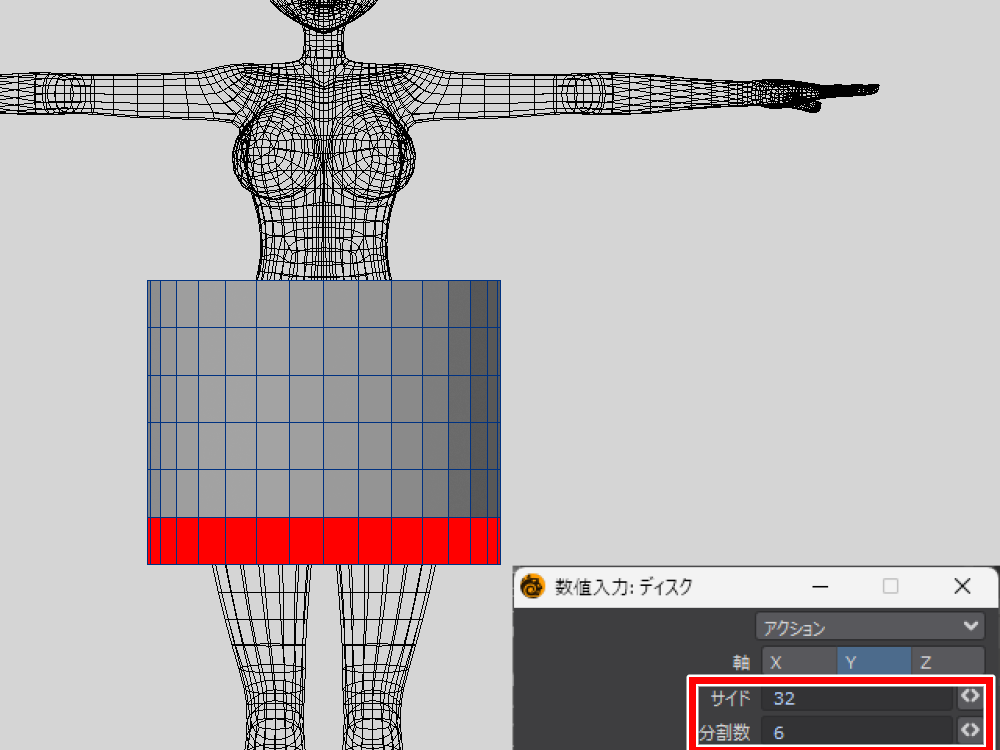The width and height of the screenshot is (1000, 750).
Task: Click the gray disk mesh above the red band
Action: coord(323,400)
